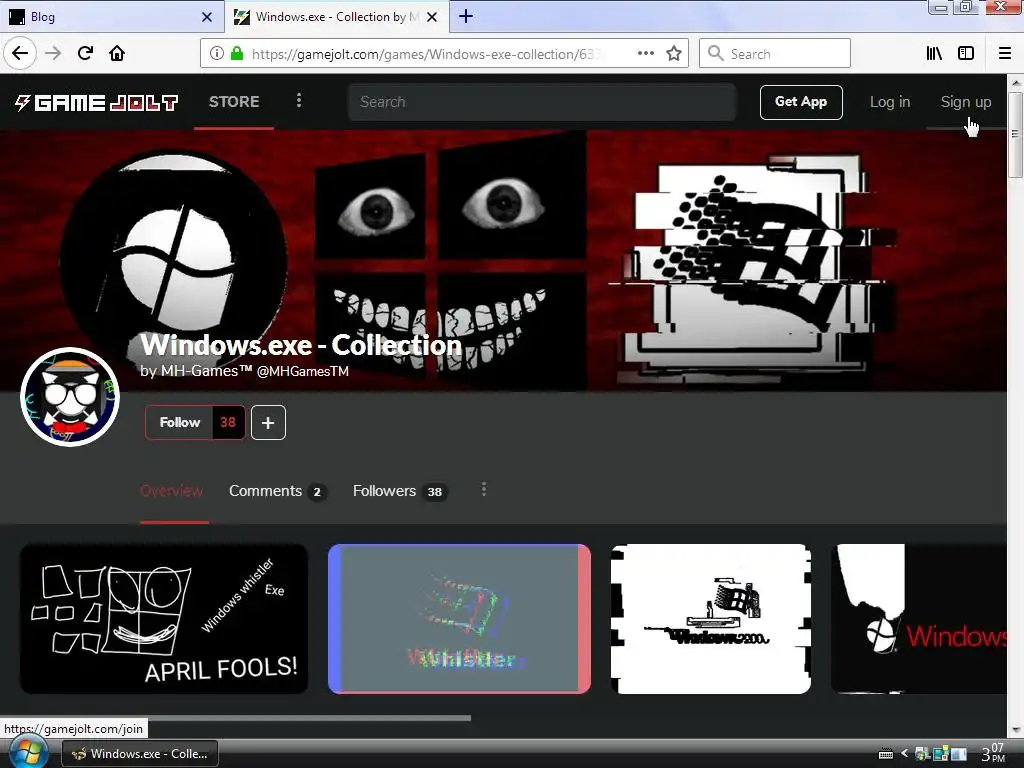Click the taskbar clock

(x=993, y=754)
